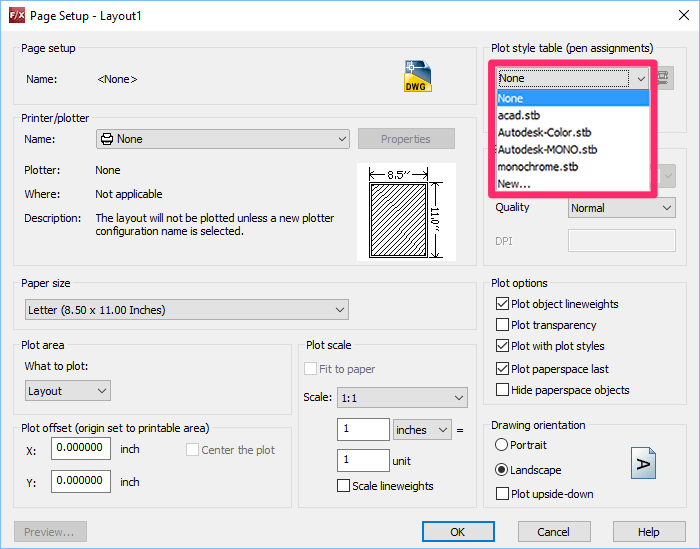Image resolution: width=700 pixels, height=549 pixels.
Task: Open the inches unit dropdown
Action: 422,430
